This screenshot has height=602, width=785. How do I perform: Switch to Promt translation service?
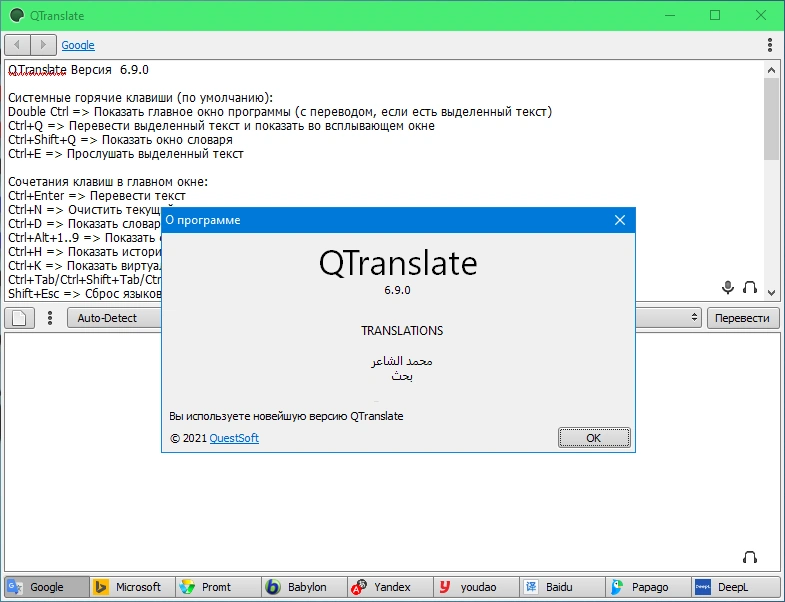pyautogui.click(x=218, y=586)
